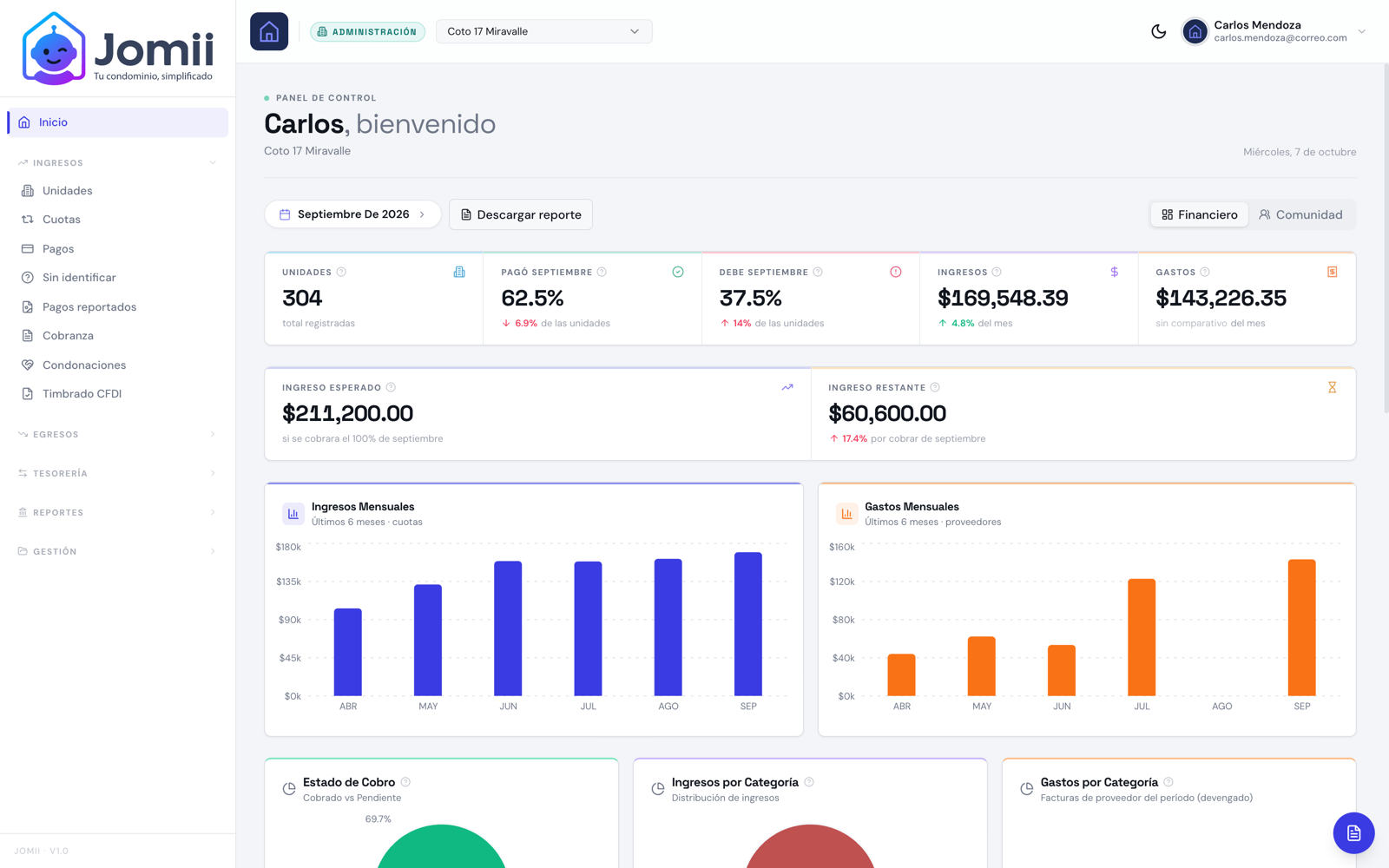1389x868 pixels.
Task: Toggle dark mode with the moon icon
Action: (1158, 31)
